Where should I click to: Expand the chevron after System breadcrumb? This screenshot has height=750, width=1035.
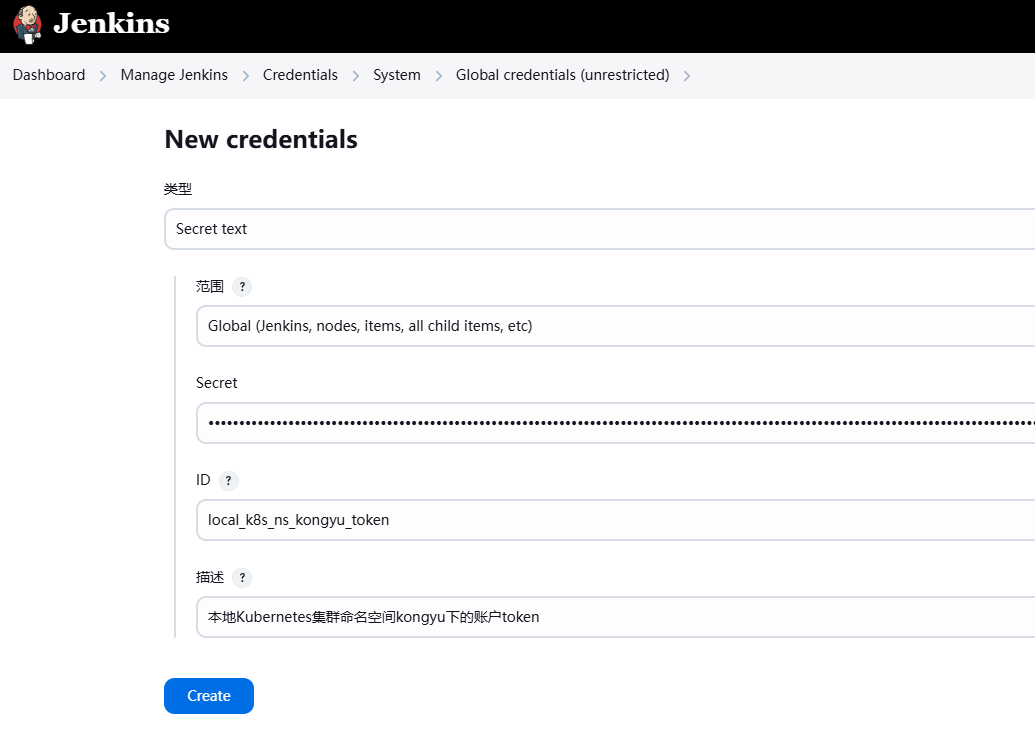[x=438, y=76]
